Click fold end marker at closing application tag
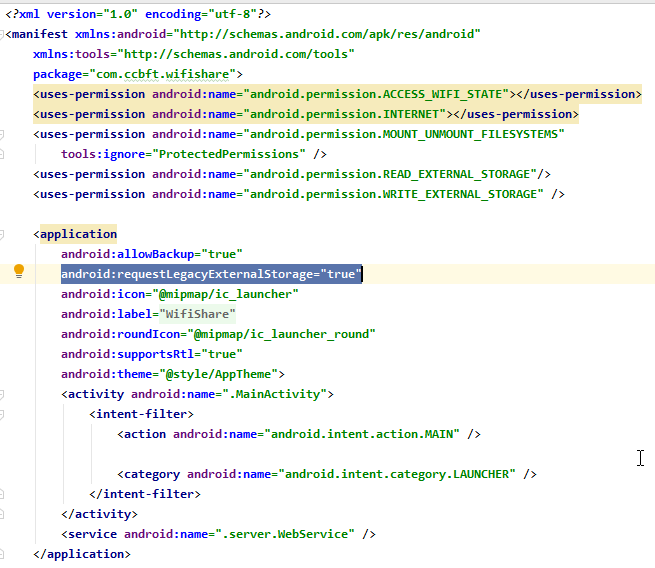This screenshot has width=655, height=568. tap(2, 554)
